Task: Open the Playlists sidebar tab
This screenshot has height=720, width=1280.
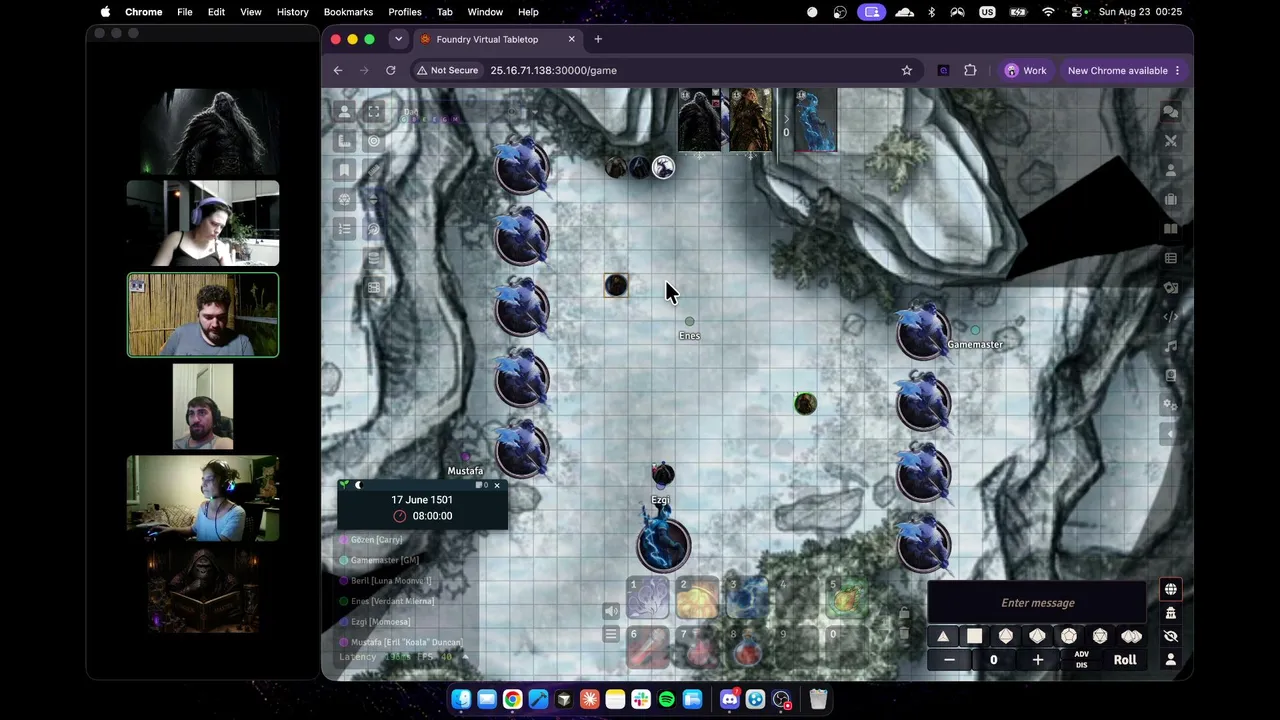Action: click(1171, 346)
